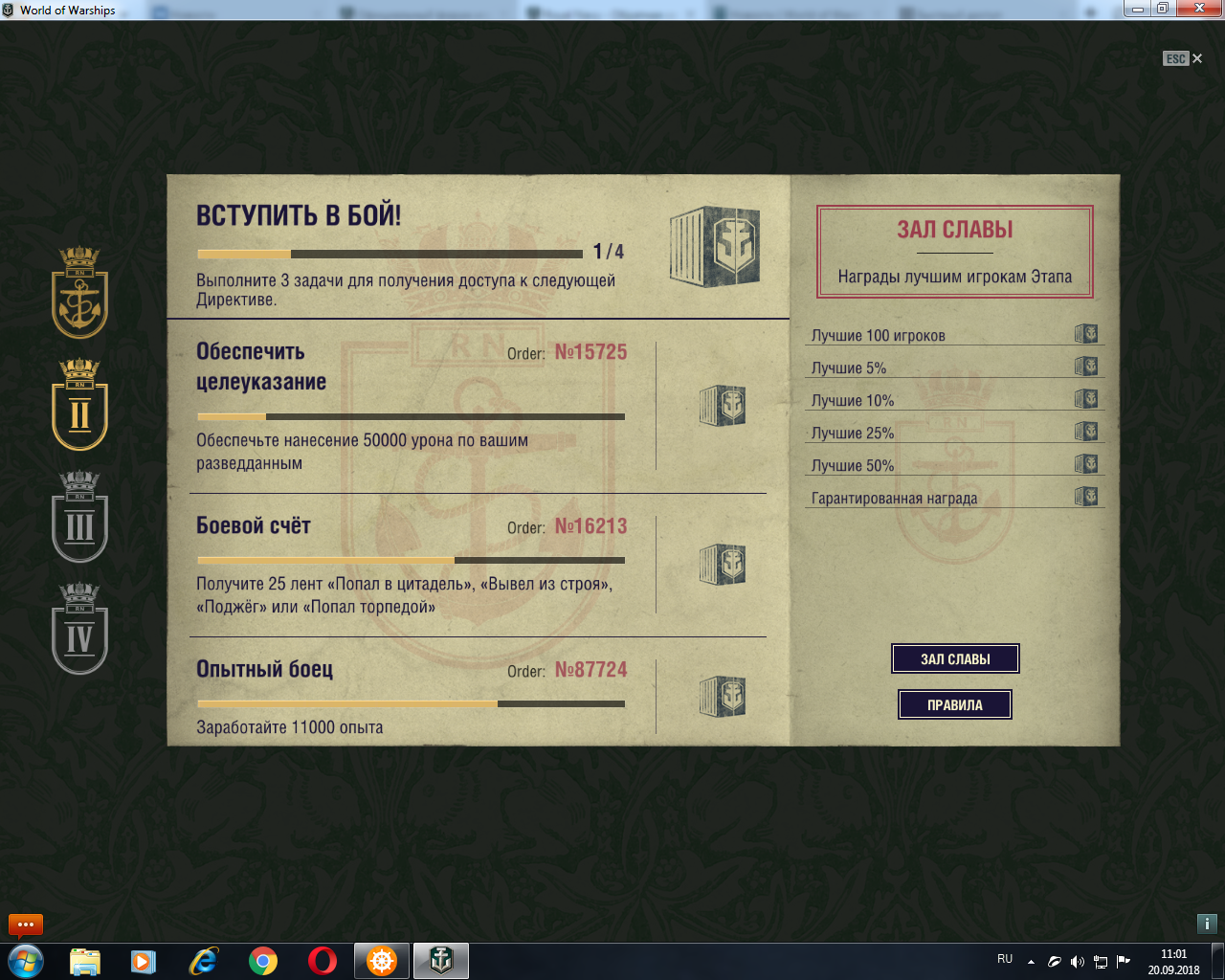Click the ВСТУПИТЬ В БОЙ progress bar

pos(390,254)
